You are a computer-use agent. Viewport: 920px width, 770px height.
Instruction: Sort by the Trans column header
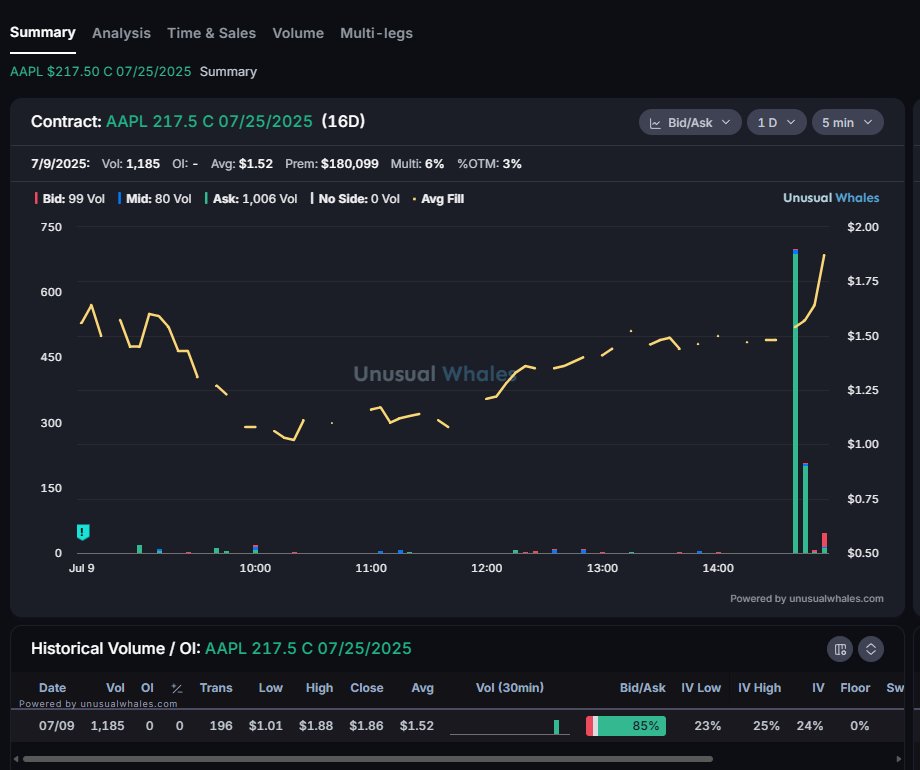pyautogui.click(x=216, y=688)
